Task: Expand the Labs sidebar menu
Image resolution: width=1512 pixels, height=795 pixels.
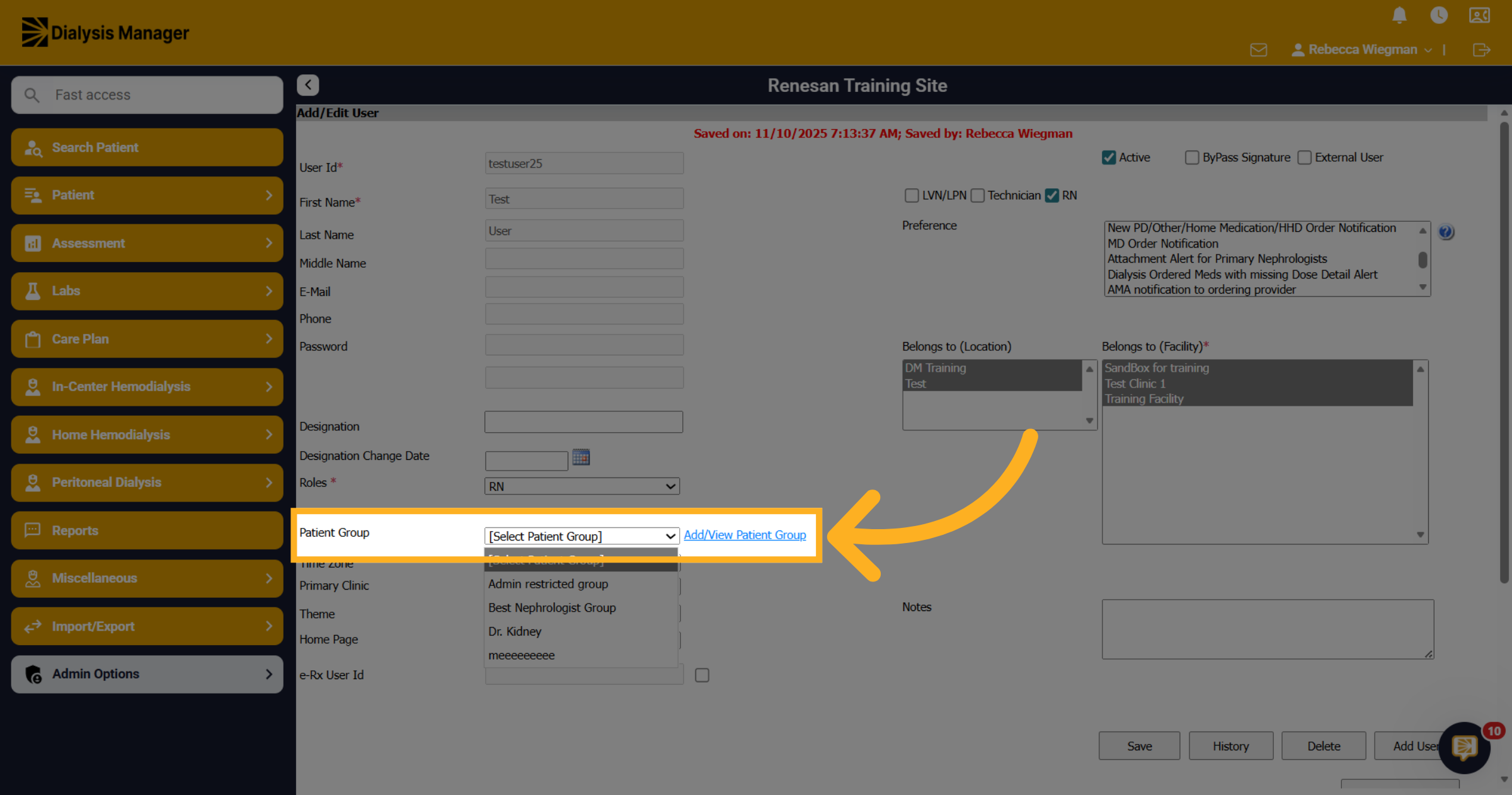Action: (147, 291)
